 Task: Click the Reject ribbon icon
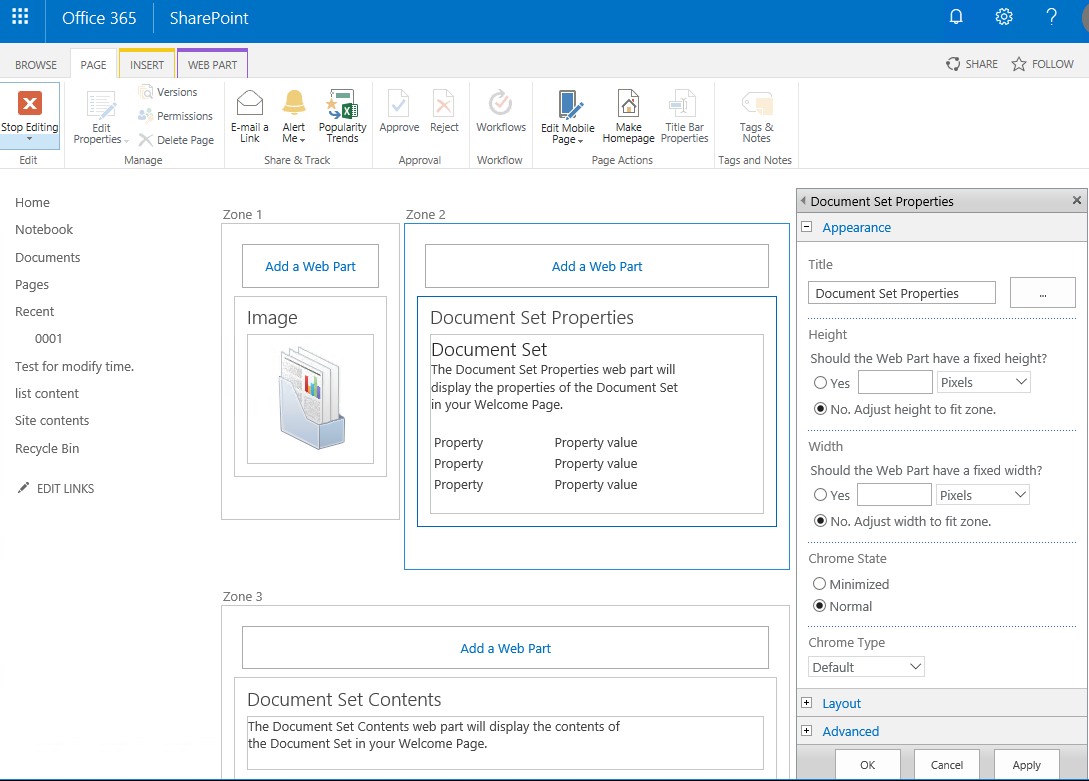(444, 103)
